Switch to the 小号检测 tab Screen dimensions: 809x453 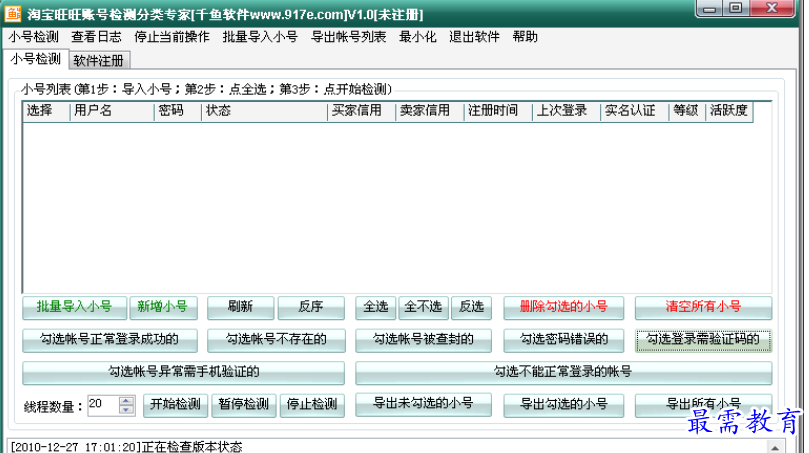click(x=36, y=59)
